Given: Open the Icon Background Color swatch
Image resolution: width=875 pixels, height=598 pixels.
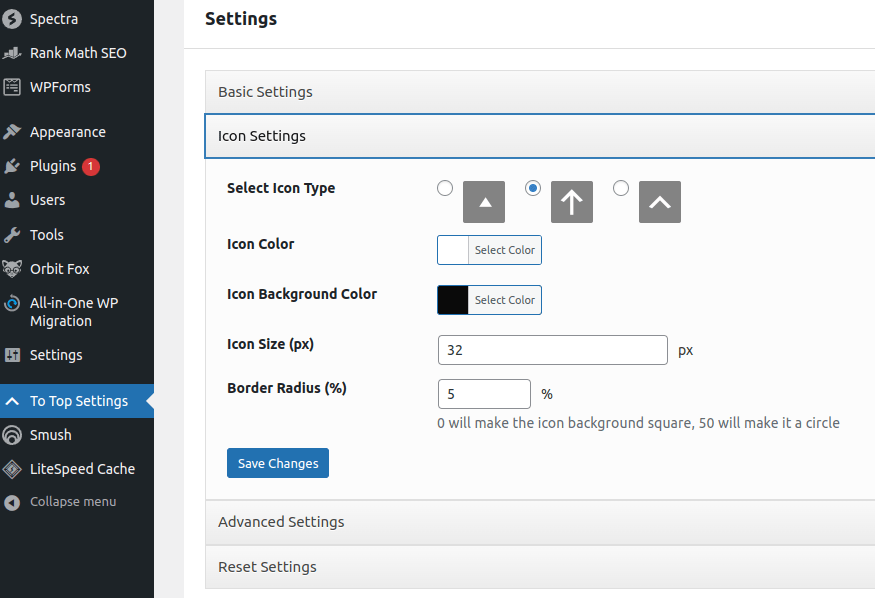Looking at the screenshot, I should (x=453, y=300).
